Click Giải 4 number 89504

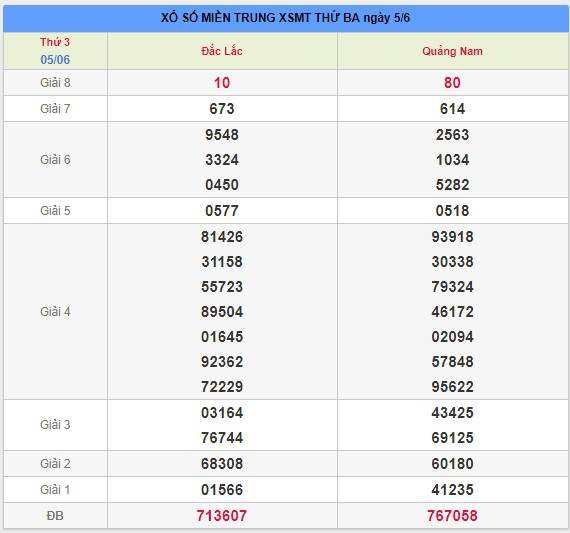[222, 312]
